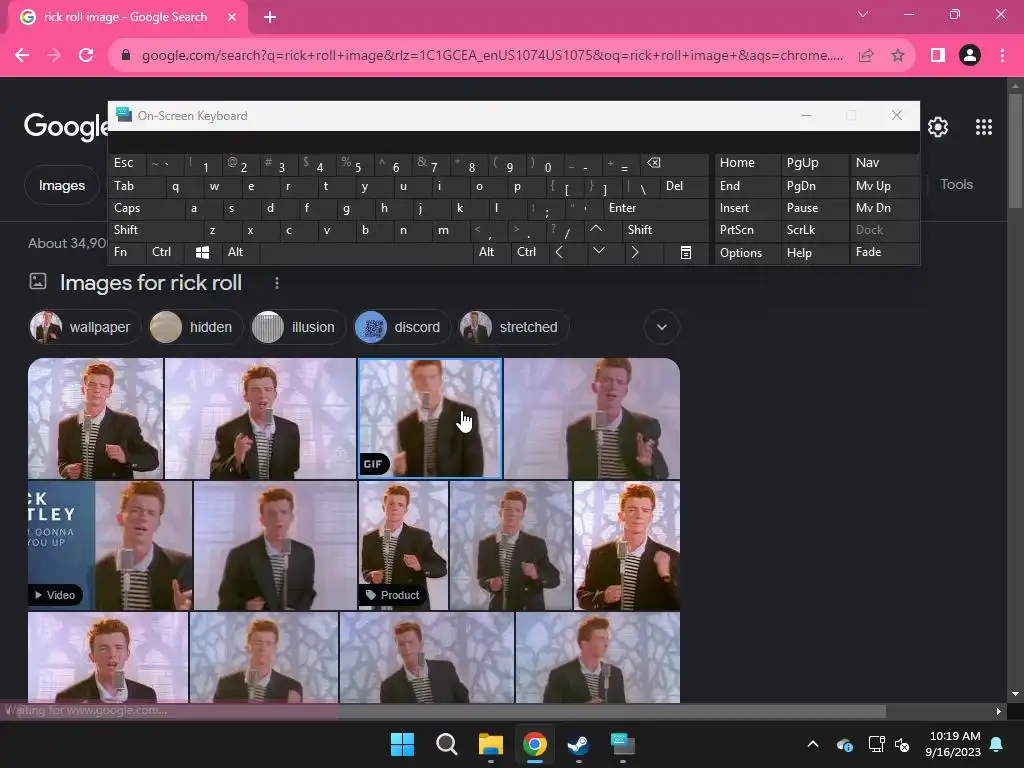Open the tab search dropdown chevron

[x=863, y=14]
